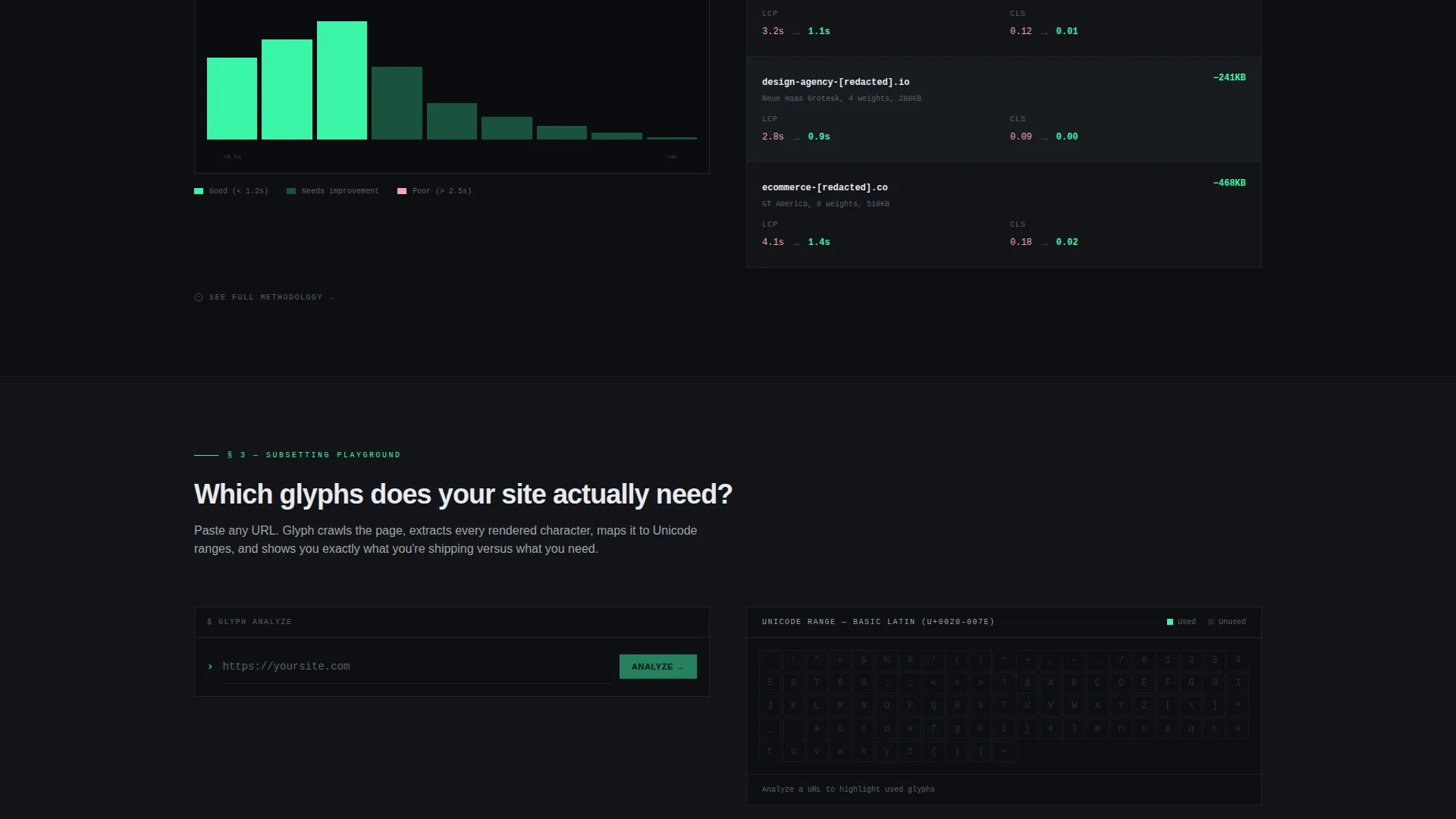Screen dimensions: 1456x819
Task: Select the uppercase 'Z' glyph cell
Action: (1144, 705)
